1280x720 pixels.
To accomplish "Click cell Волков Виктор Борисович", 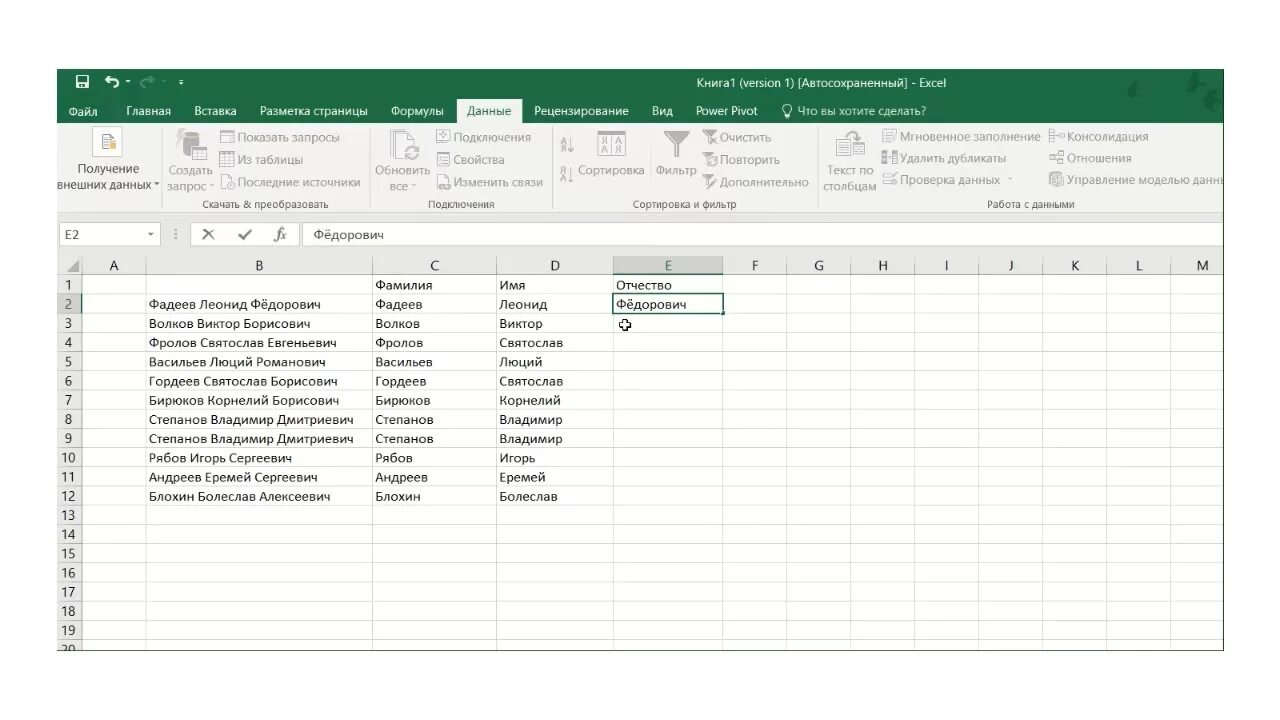I will point(259,324).
